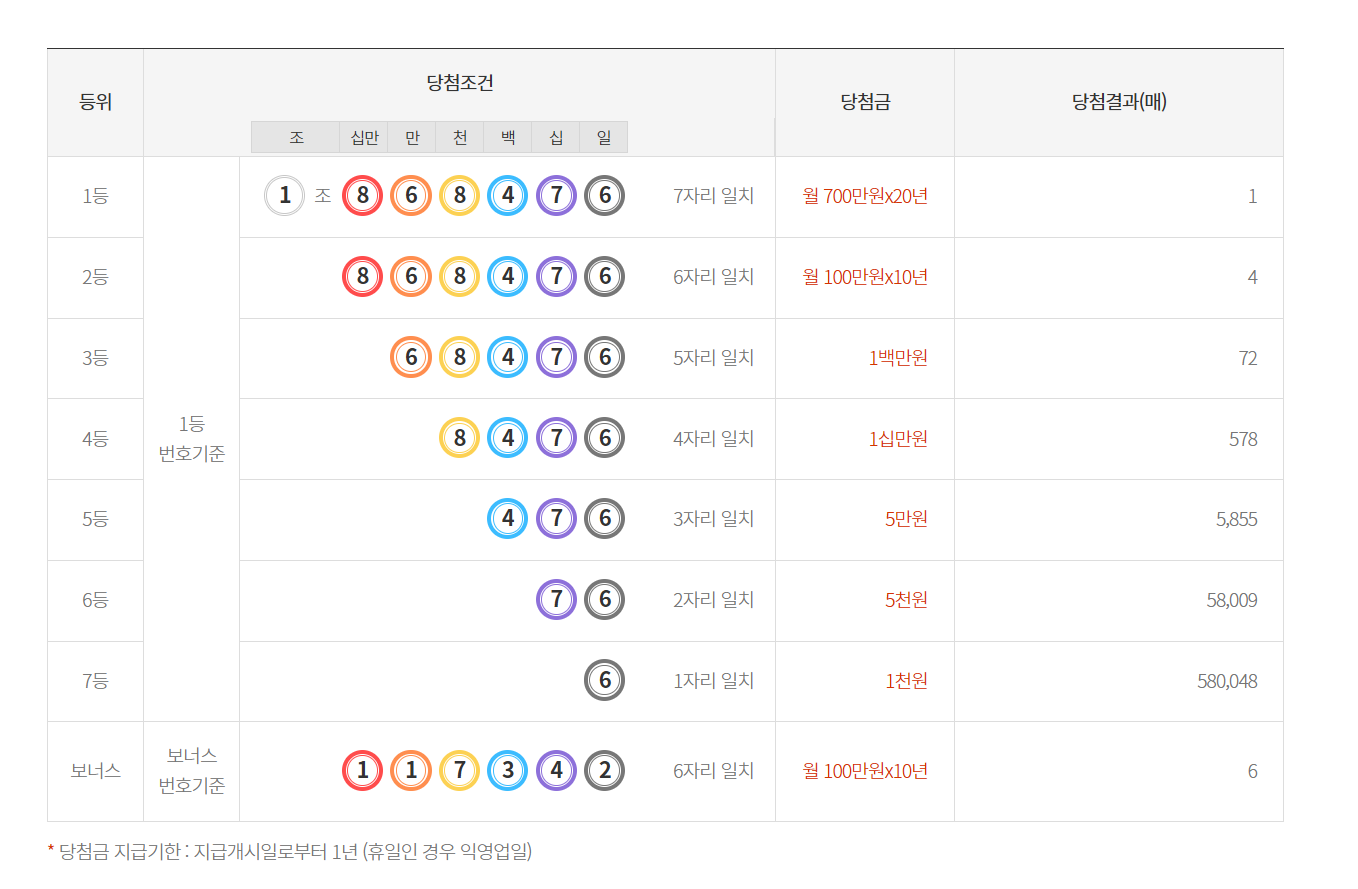Click the prize 1십만원
The width and height of the screenshot is (1358, 889).
898,438
